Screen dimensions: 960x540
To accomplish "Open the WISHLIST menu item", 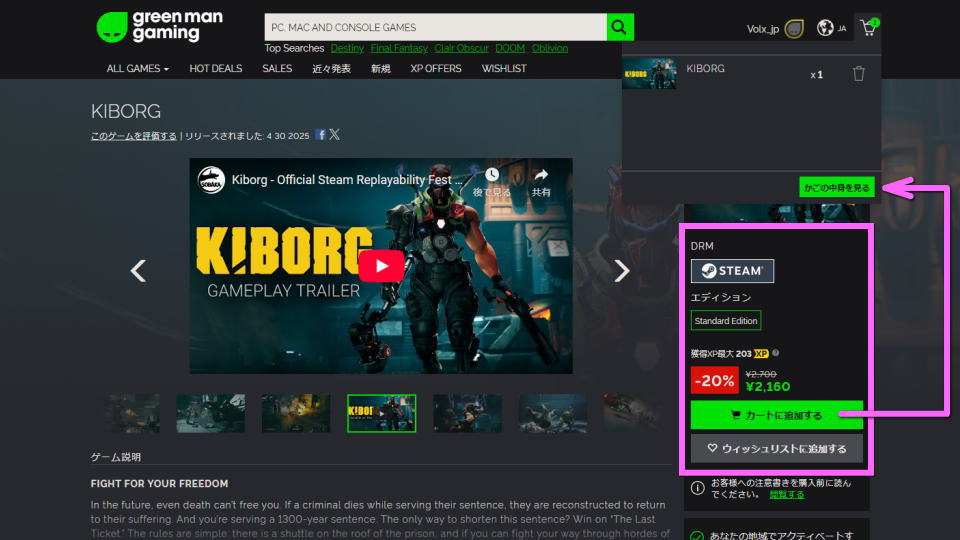I will [504, 69].
